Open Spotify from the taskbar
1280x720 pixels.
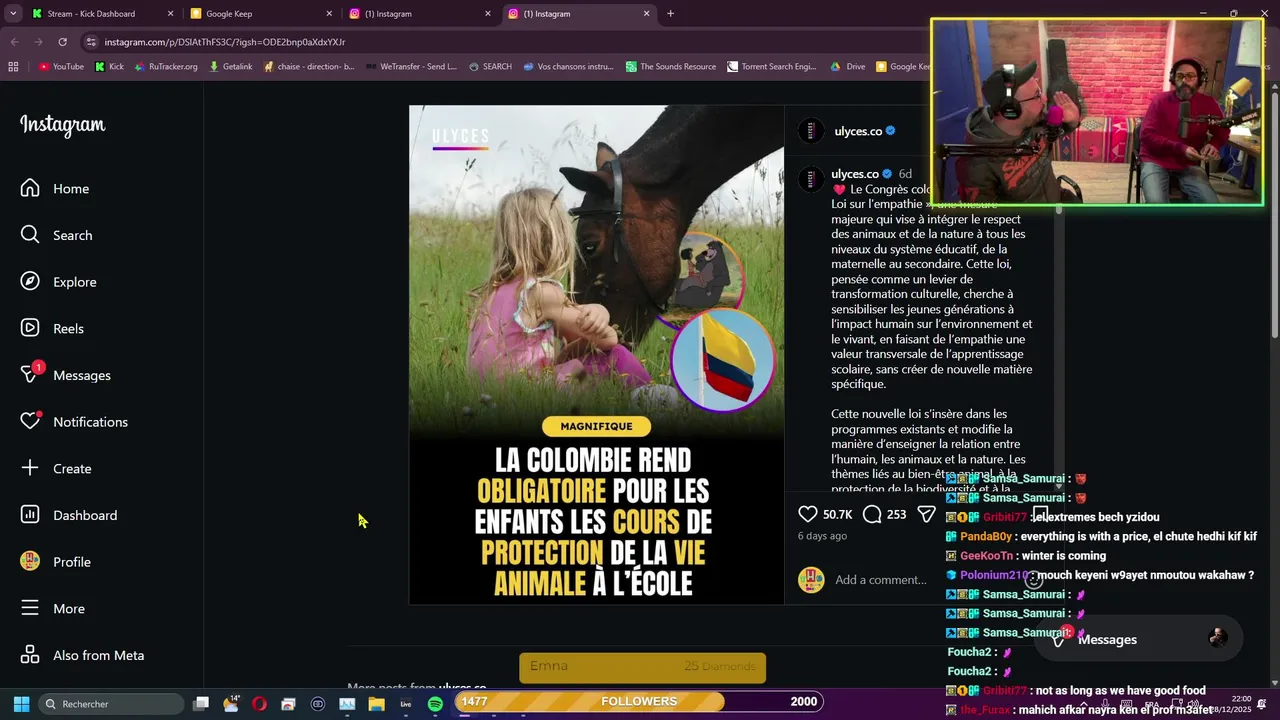(x=435, y=704)
